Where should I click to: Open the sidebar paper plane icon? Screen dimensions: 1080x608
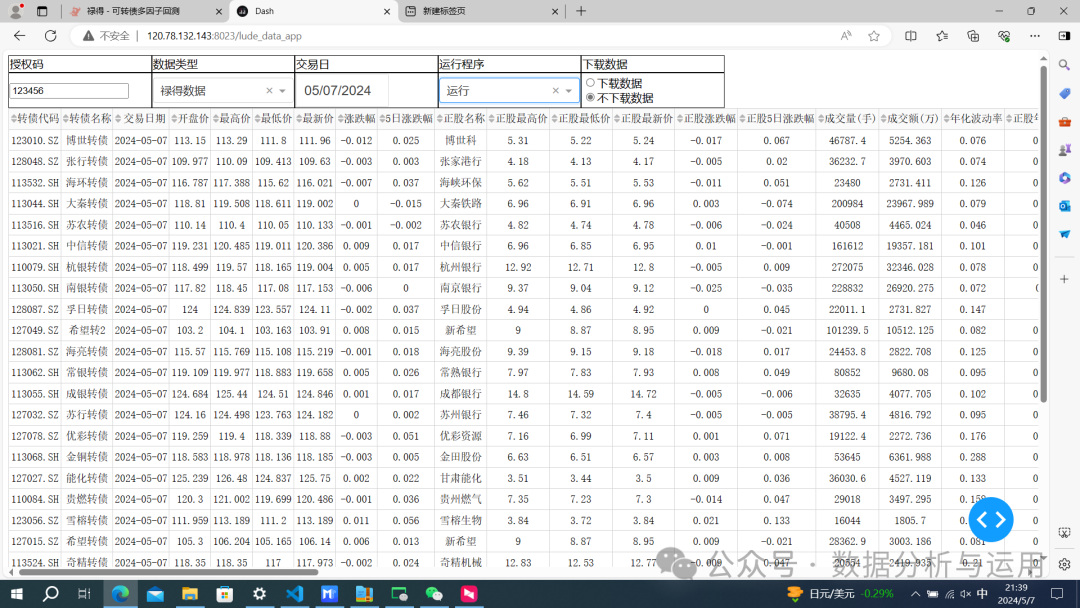[1064, 234]
